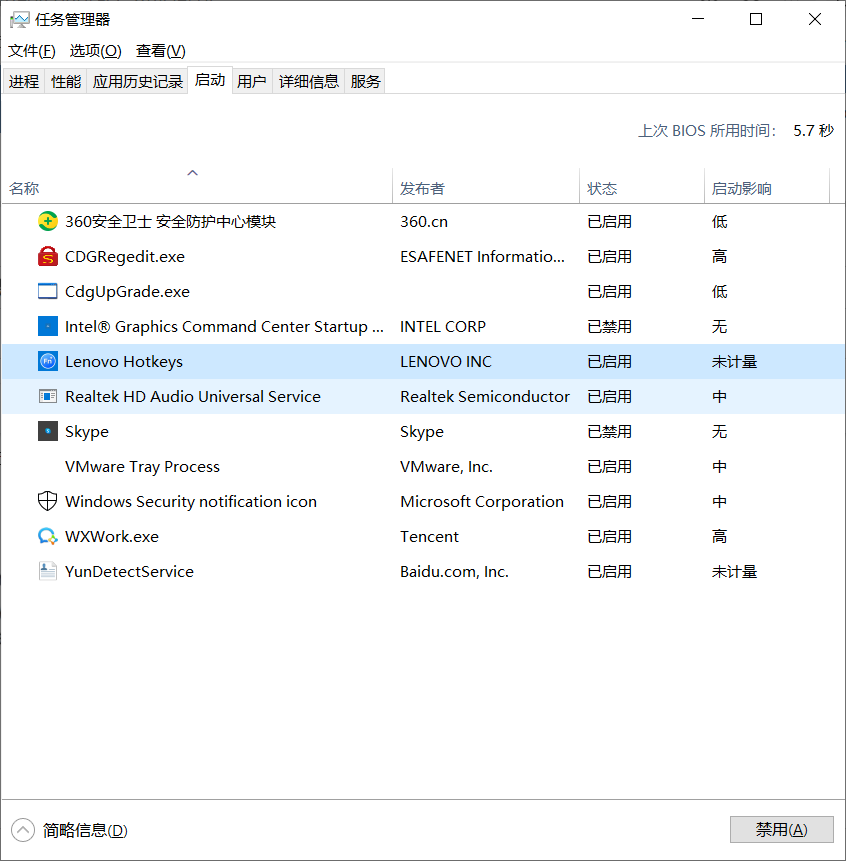Select the WXWork.exe row name
The width and height of the screenshot is (846, 861).
pos(112,536)
